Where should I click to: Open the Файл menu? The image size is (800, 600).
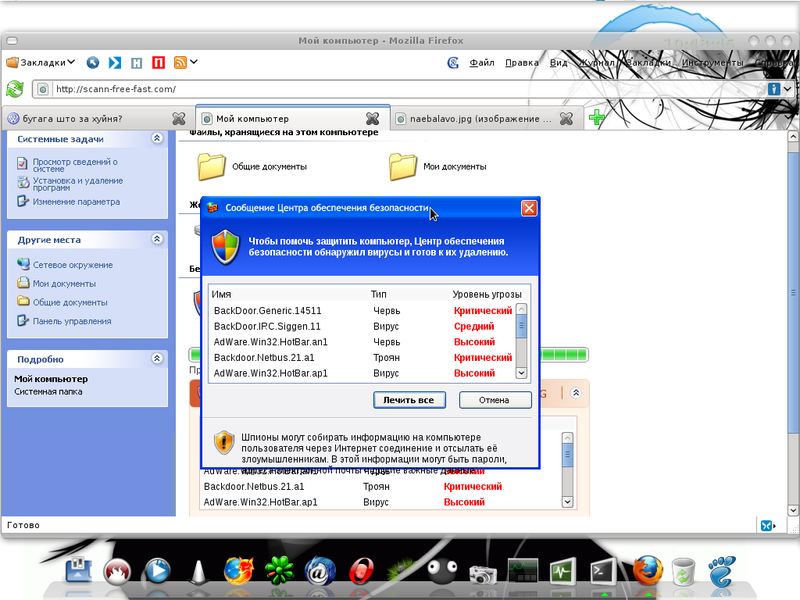(482, 62)
